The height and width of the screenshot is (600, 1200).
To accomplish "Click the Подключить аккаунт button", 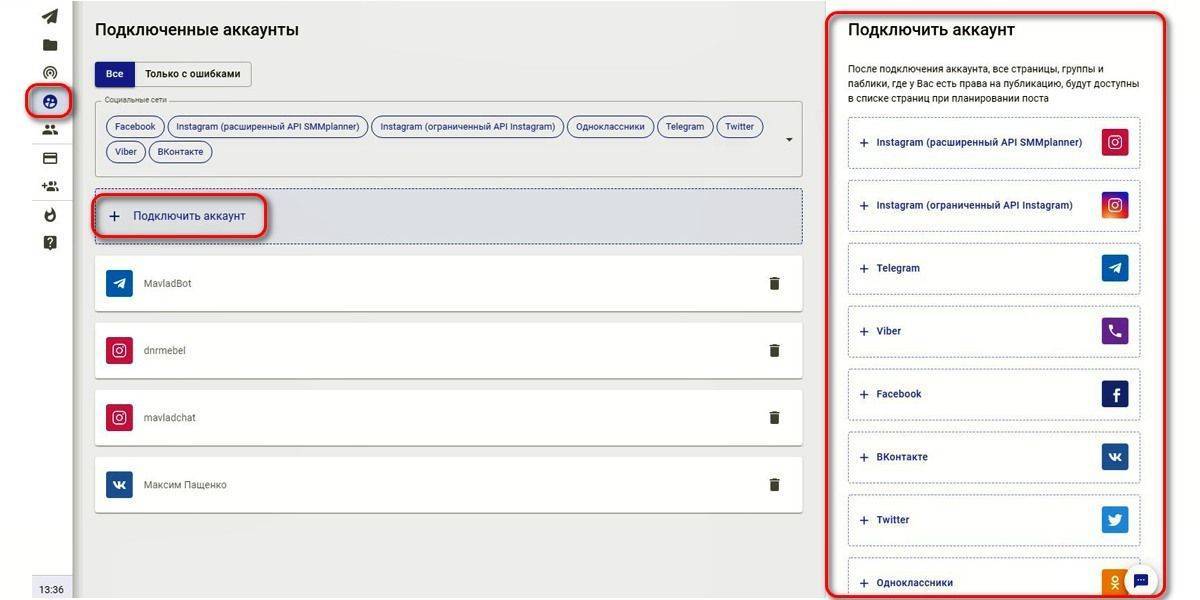I will (x=180, y=216).
